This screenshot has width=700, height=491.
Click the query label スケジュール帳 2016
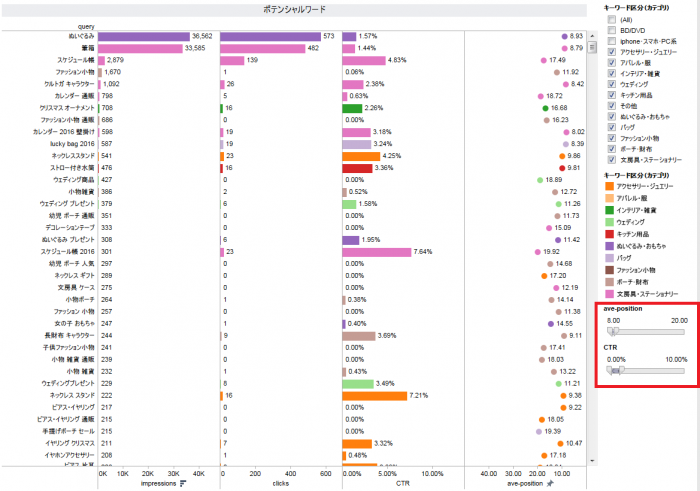point(68,252)
